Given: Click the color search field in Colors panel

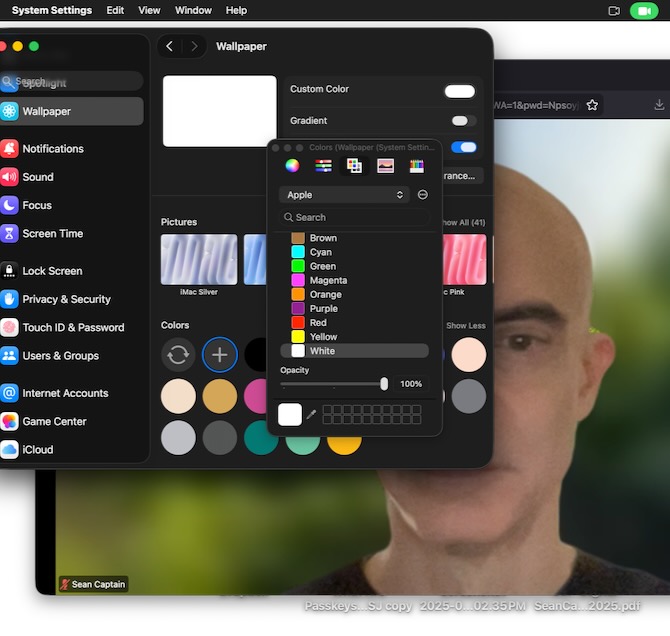Looking at the screenshot, I should tap(354, 218).
